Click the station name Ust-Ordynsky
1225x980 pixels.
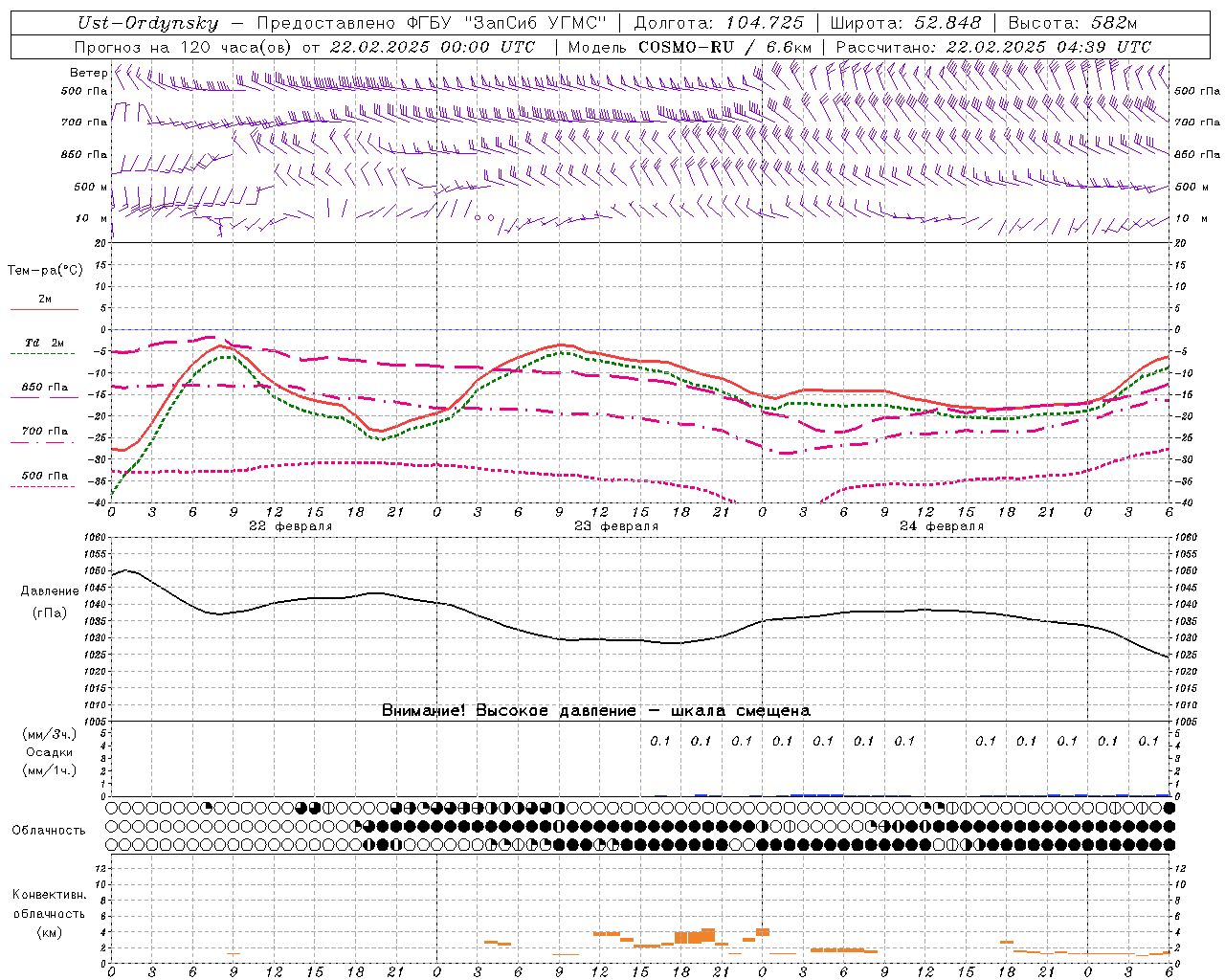tap(148, 24)
